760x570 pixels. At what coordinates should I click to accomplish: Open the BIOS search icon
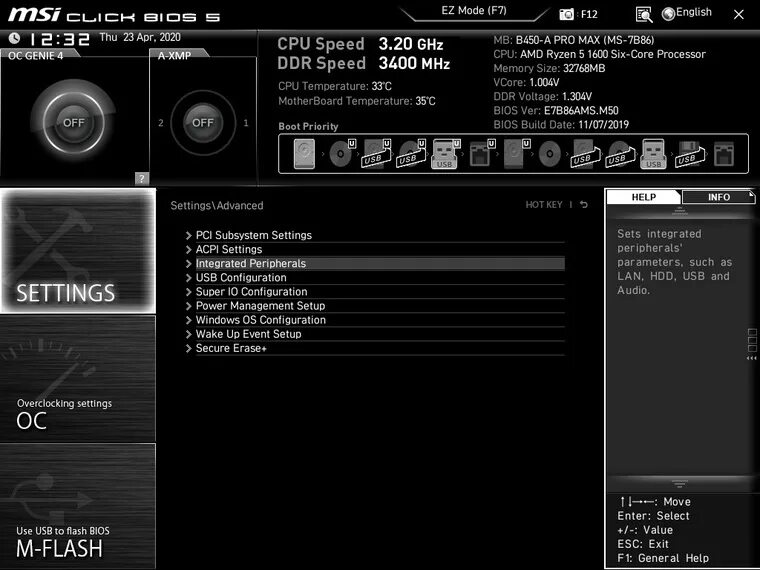[644, 15]
